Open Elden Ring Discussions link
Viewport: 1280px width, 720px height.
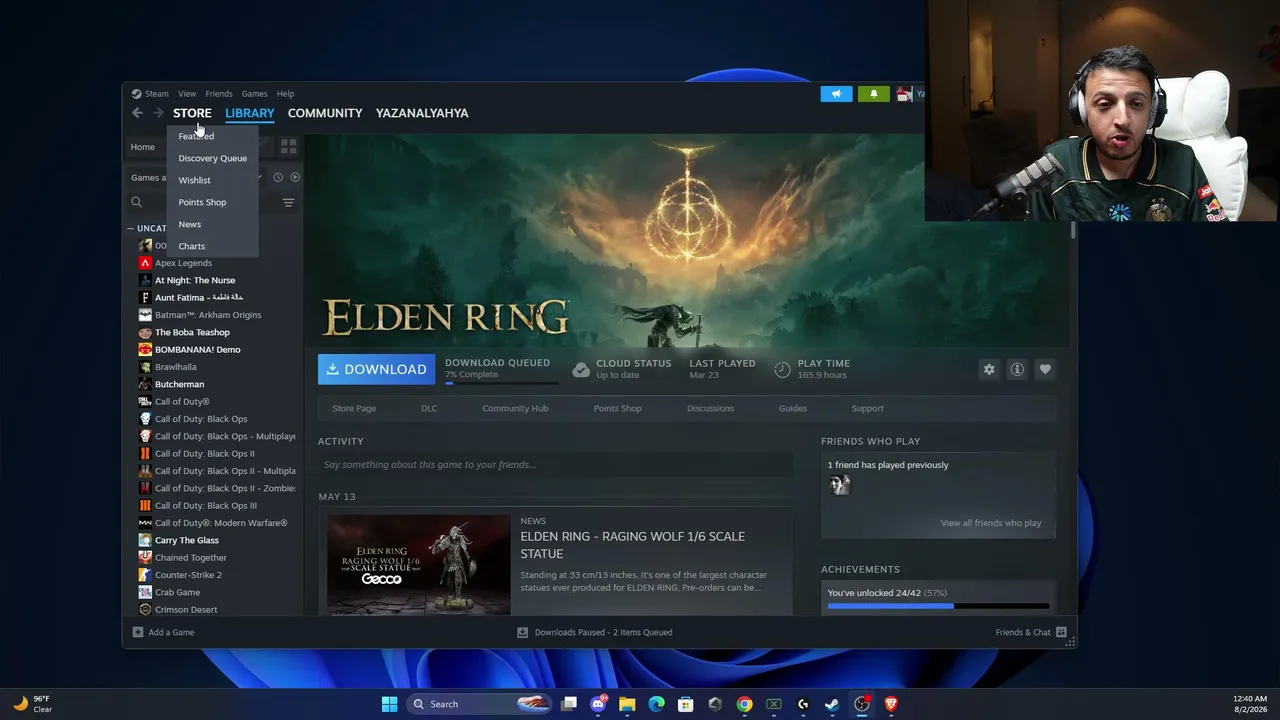pyautogui.click(x=710, y=408)
